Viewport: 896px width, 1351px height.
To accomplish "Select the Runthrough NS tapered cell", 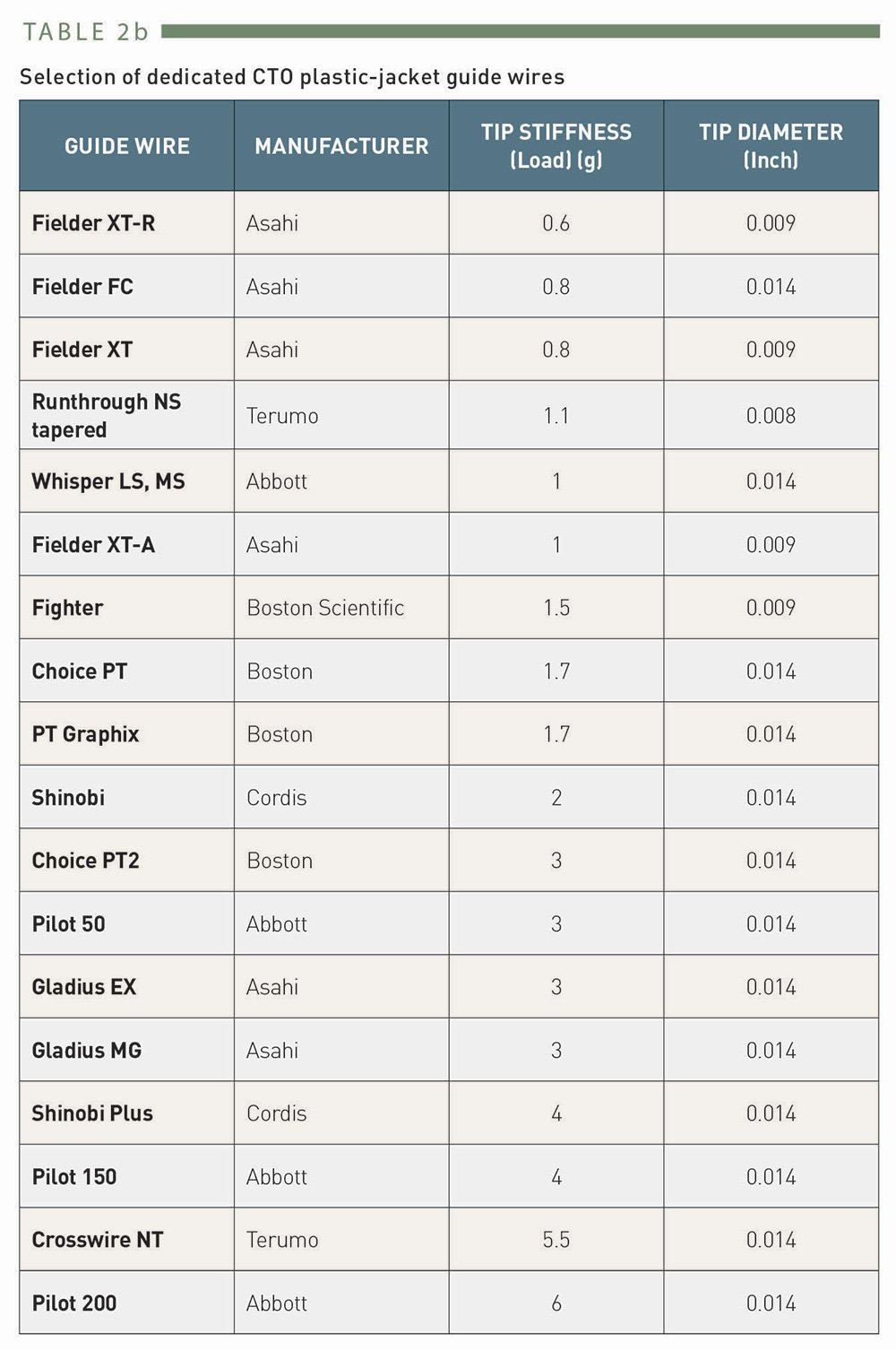I will point(106,416).
